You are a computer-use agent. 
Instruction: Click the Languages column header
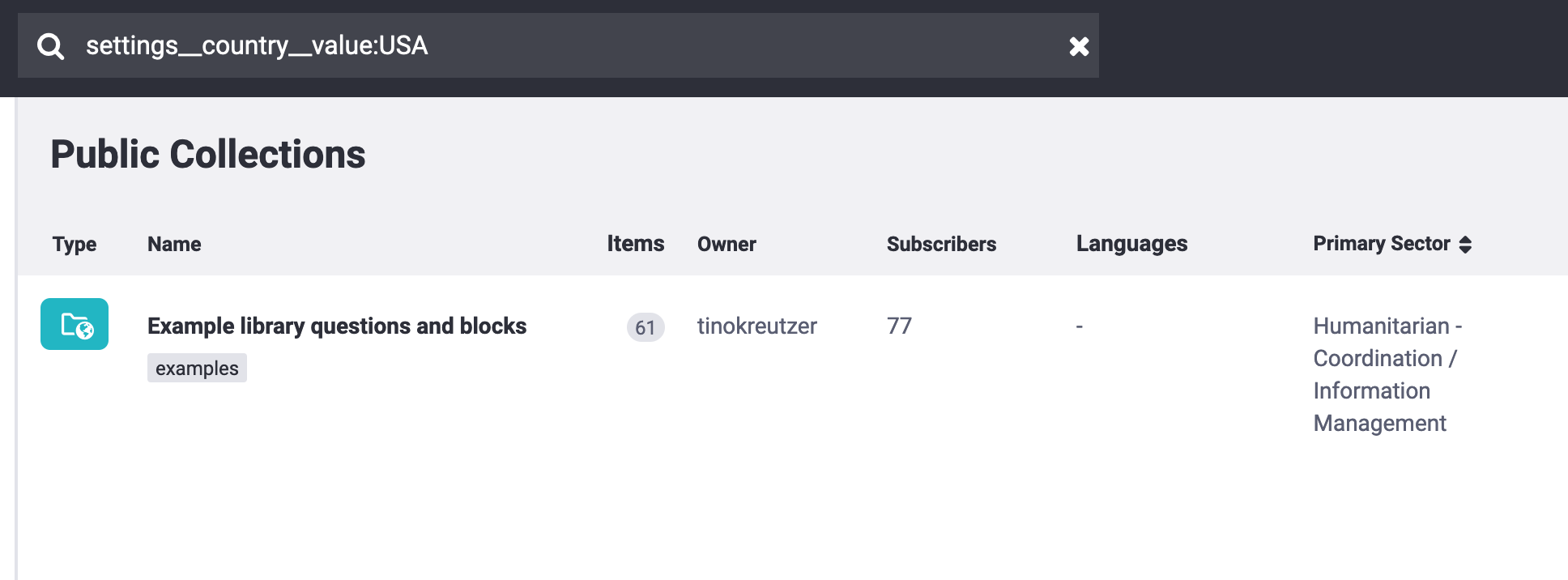[1131, 244]
